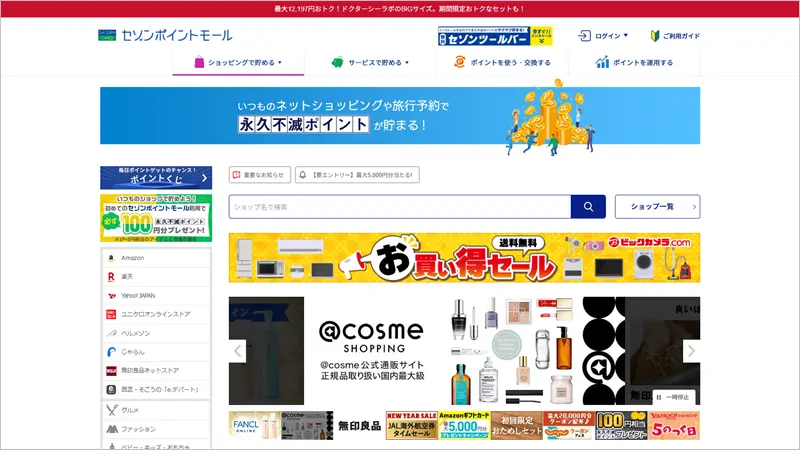Select the @cosme carousel thumbnail
Image resolution: width=800 pixels, height=450 pixels.
coord(307,426)
